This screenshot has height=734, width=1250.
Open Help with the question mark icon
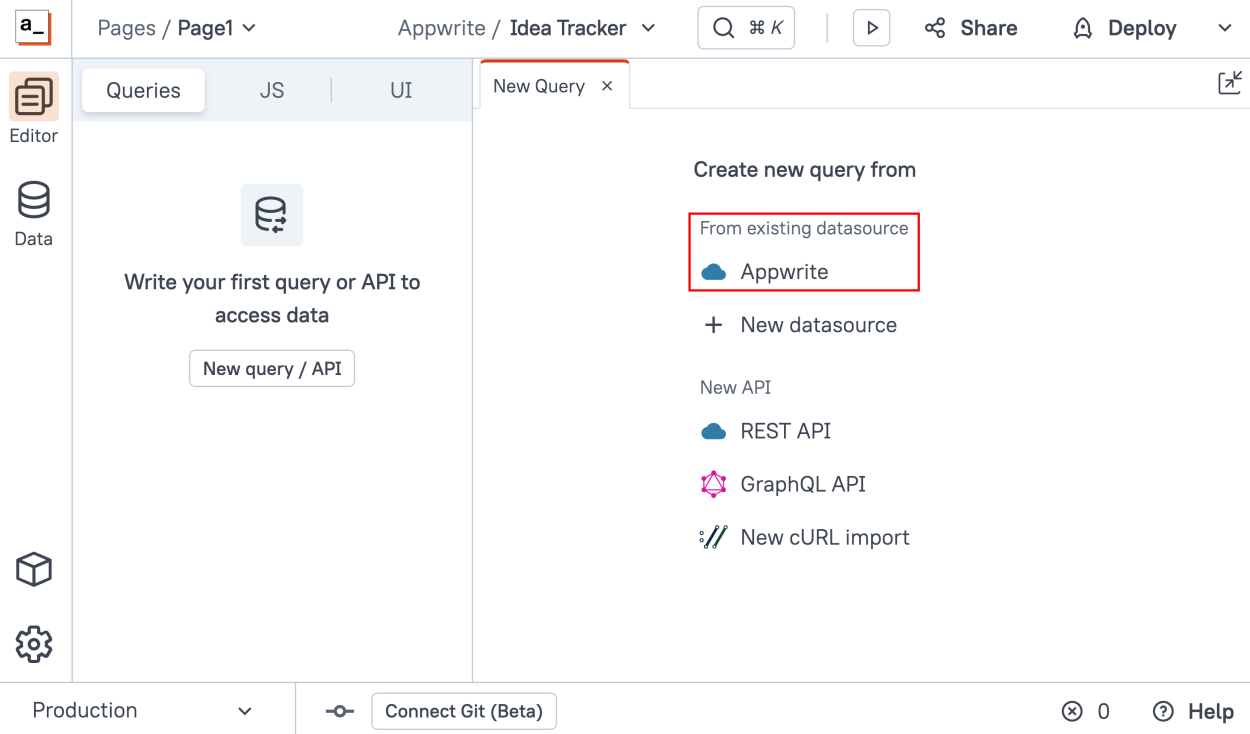pyautogui.click(x=1163, y=711)
